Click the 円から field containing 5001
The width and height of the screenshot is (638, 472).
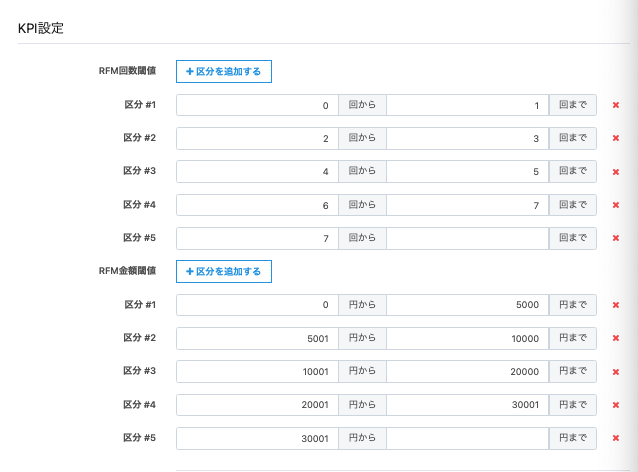click(x=257, y=338)
